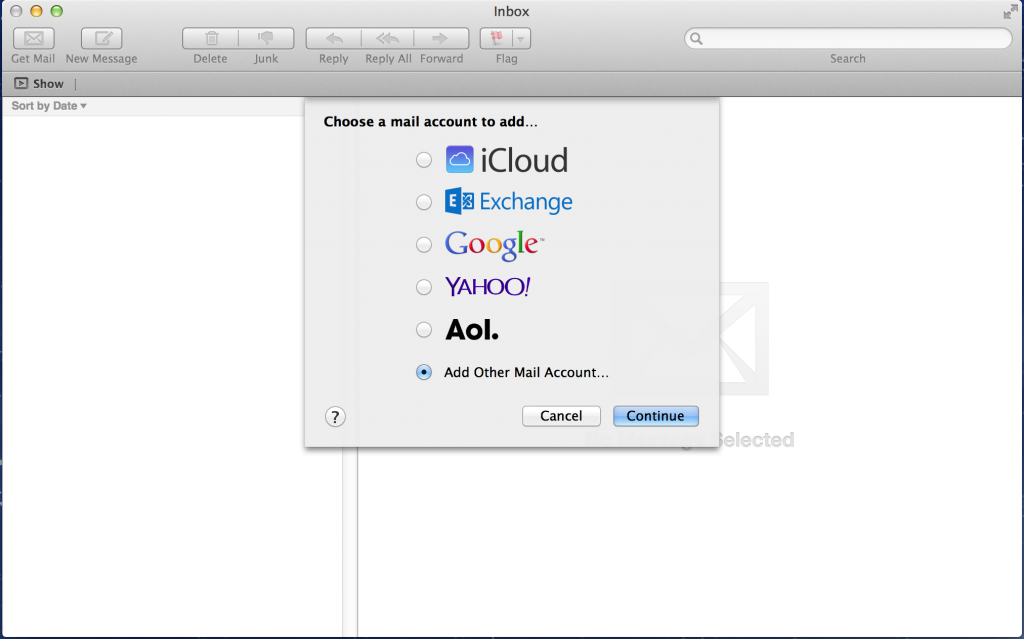Click the Yahoo! logo
This screenshot has height=639, width=1024.
(x=488, y=286)
